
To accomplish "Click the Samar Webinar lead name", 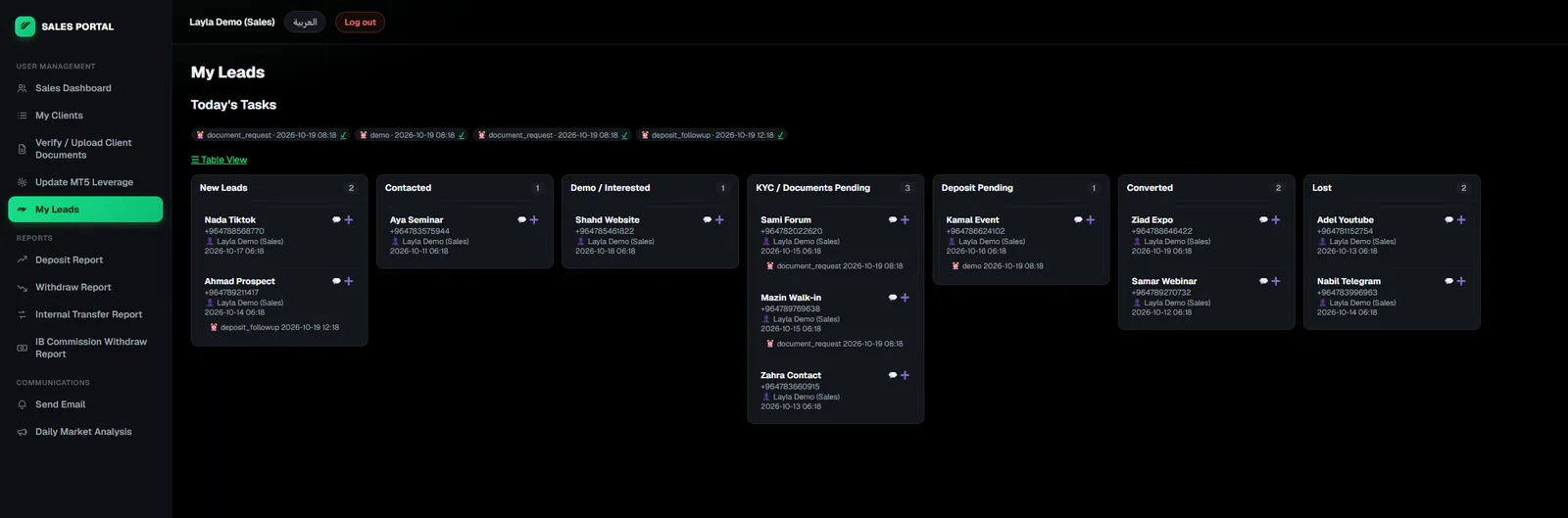I will coord(1164,281).
